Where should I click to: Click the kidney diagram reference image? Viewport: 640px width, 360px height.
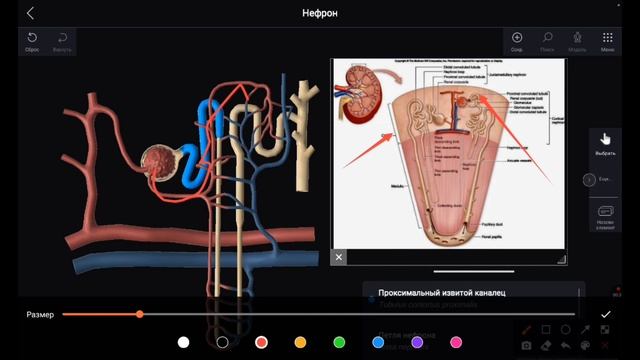449,154
